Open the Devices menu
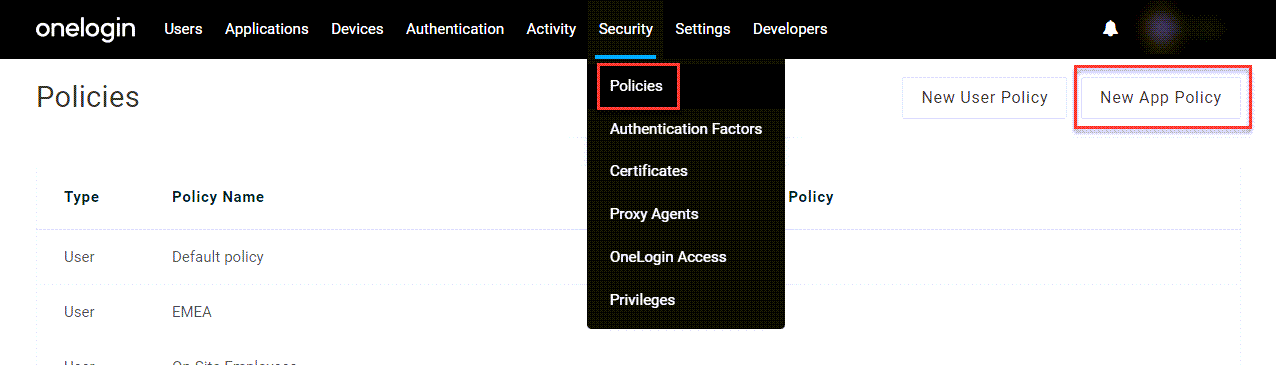The width and height of the screenshot is (1276, 365). [x=357, y=29]
